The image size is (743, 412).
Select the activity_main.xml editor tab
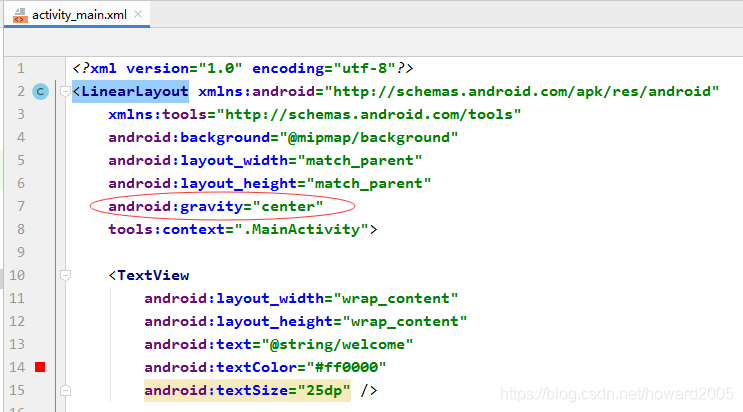(77, 15)
